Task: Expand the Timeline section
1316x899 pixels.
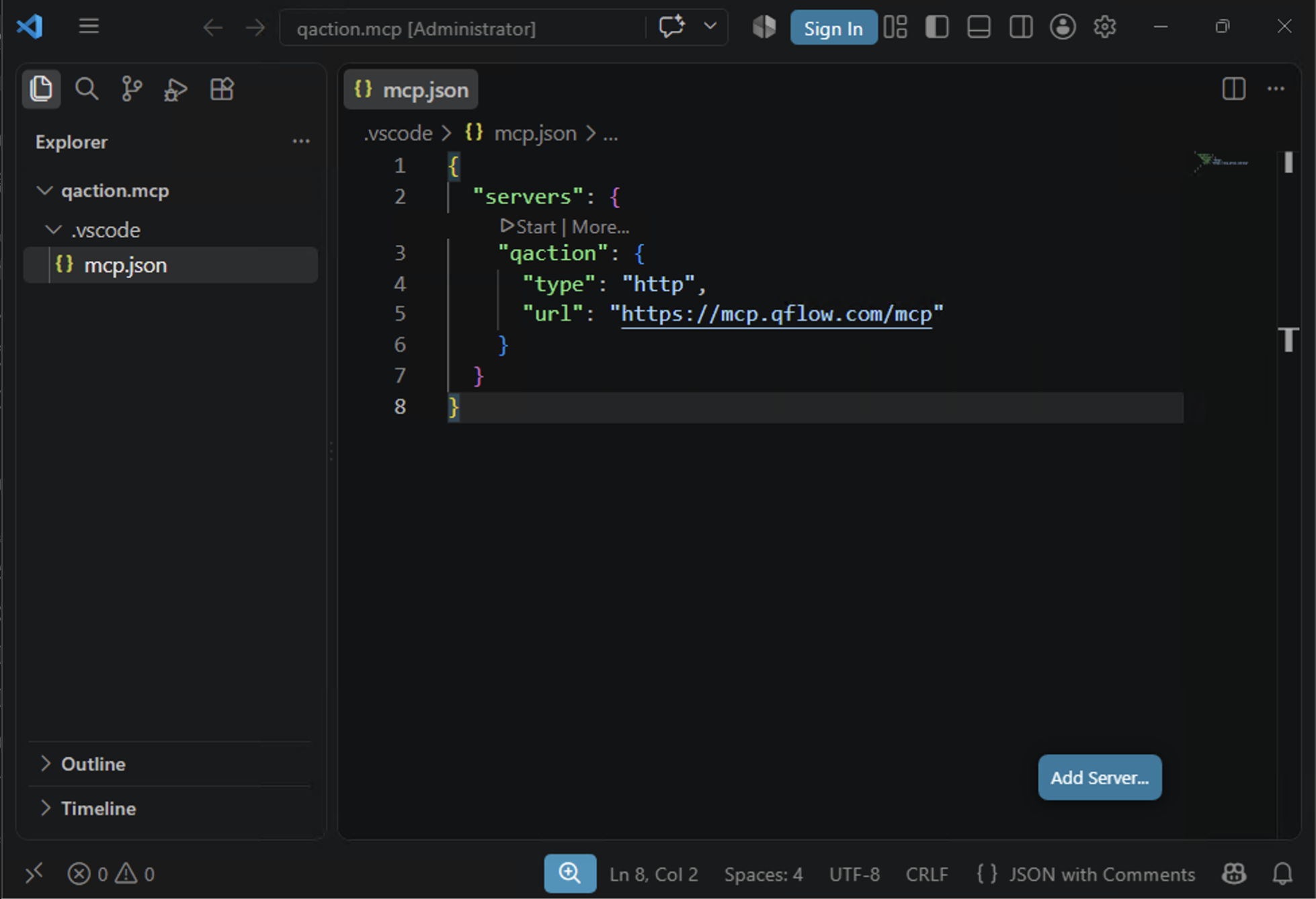Action: 170,808
